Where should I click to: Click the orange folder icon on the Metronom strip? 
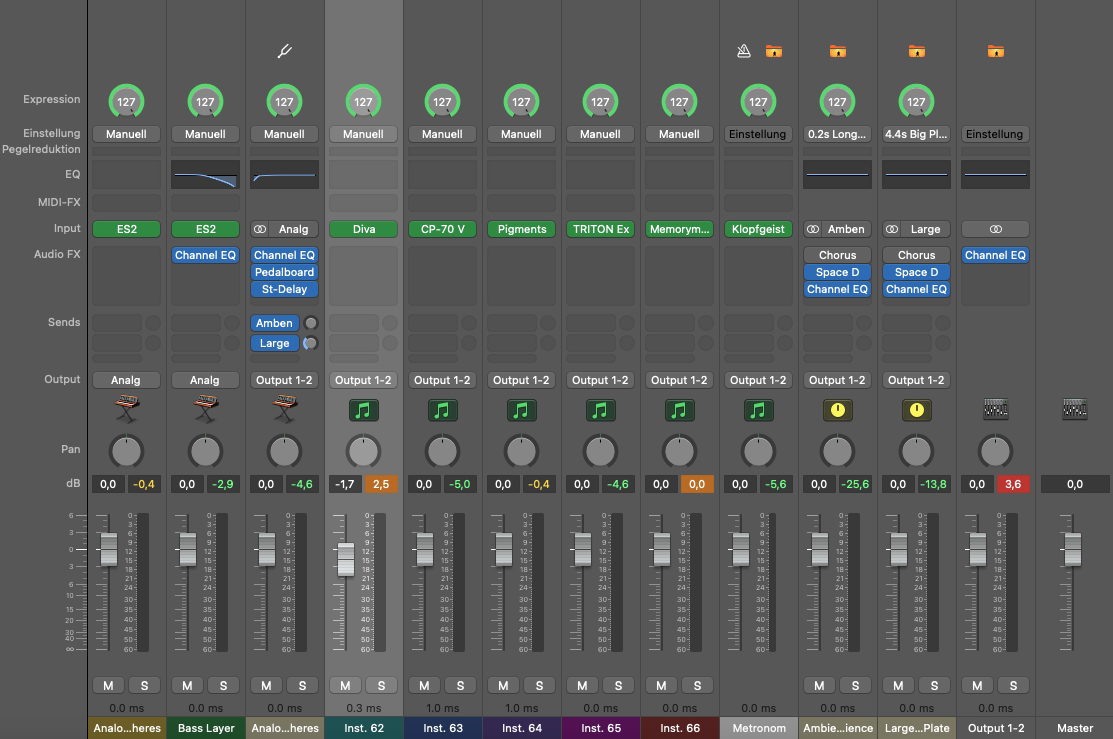[774, 51]
